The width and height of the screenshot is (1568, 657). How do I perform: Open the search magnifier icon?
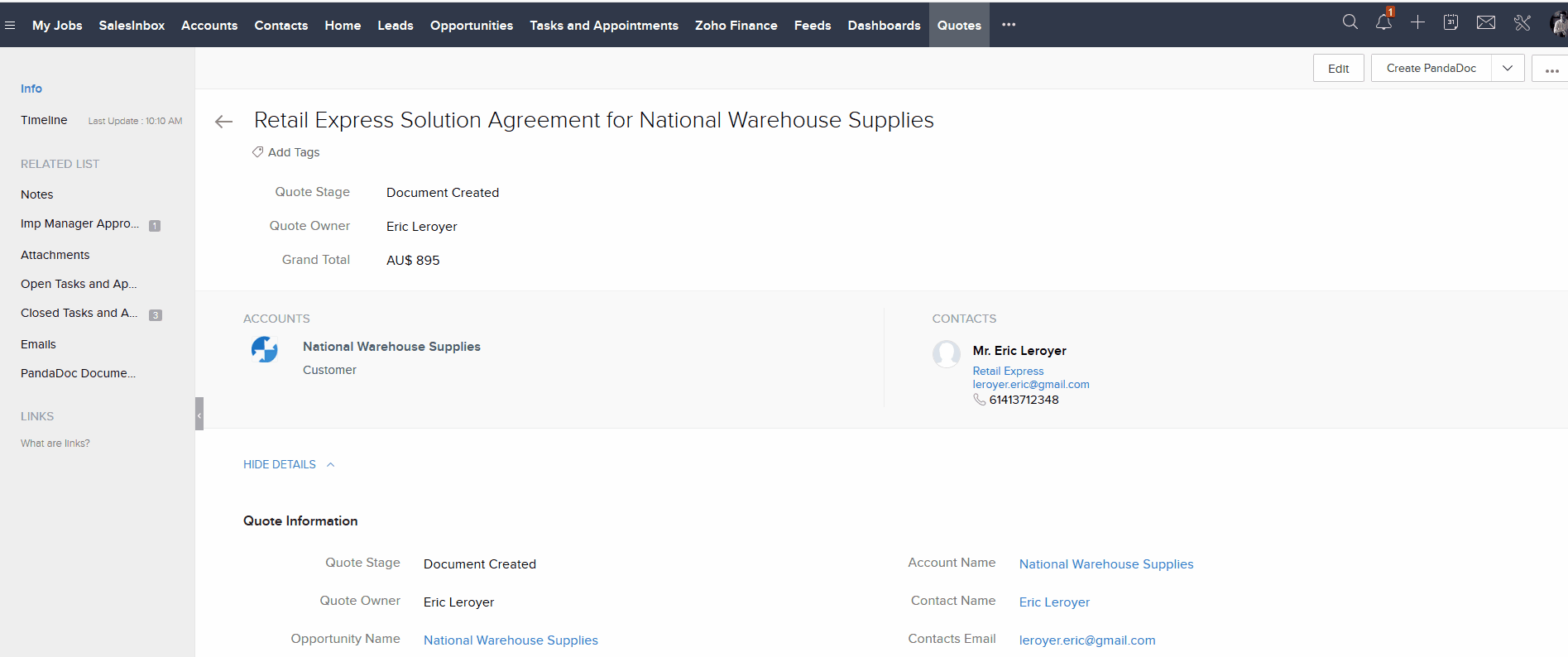tap(1350, 22)
